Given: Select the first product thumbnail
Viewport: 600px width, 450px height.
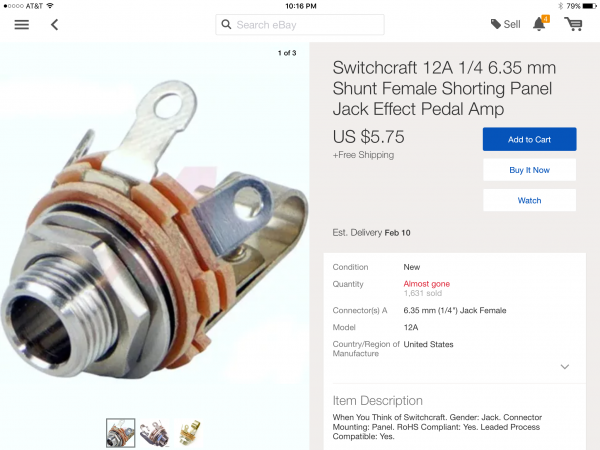Looking at the screenshot, I should tap(120, 432).
